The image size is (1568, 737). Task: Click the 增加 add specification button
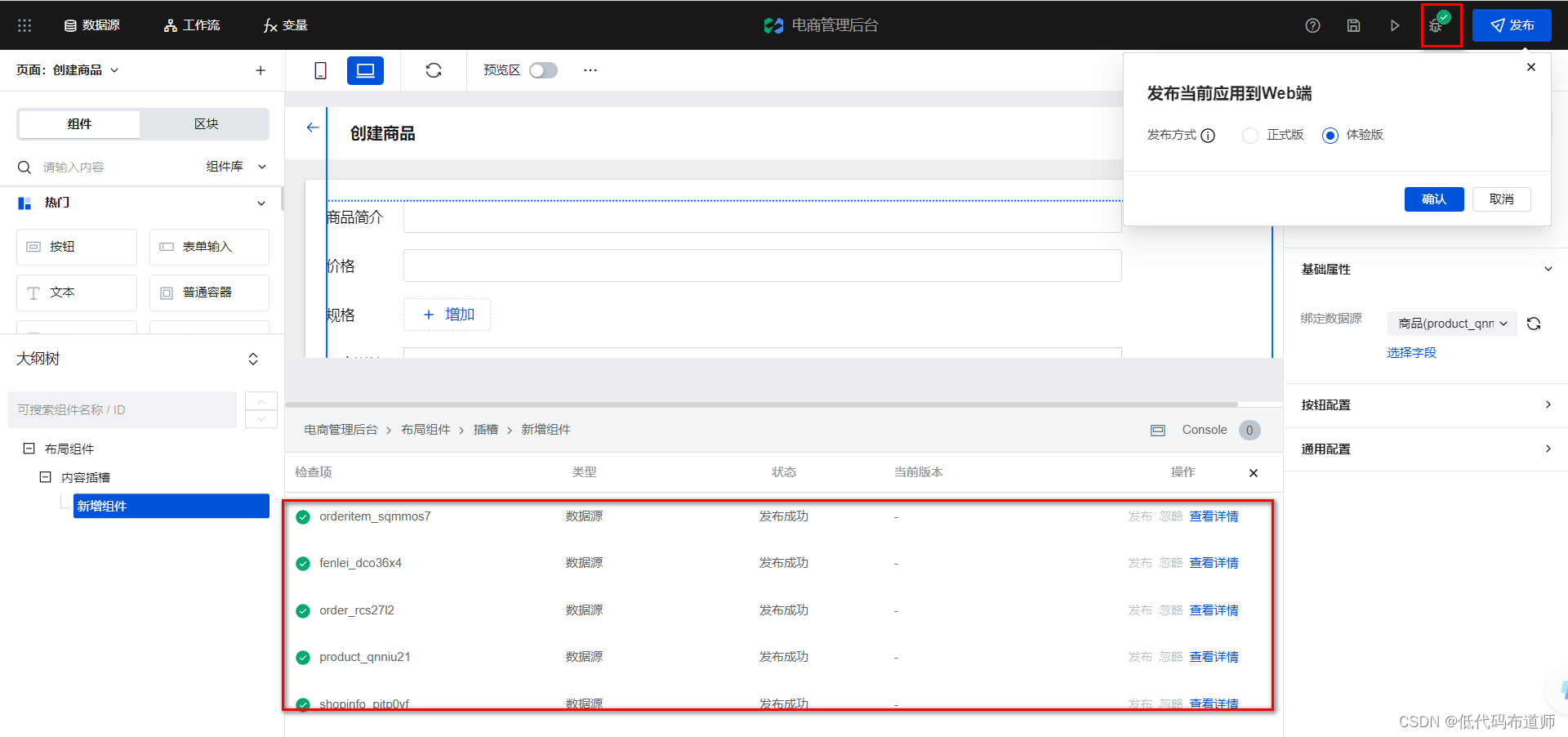(x=447, y=315)
